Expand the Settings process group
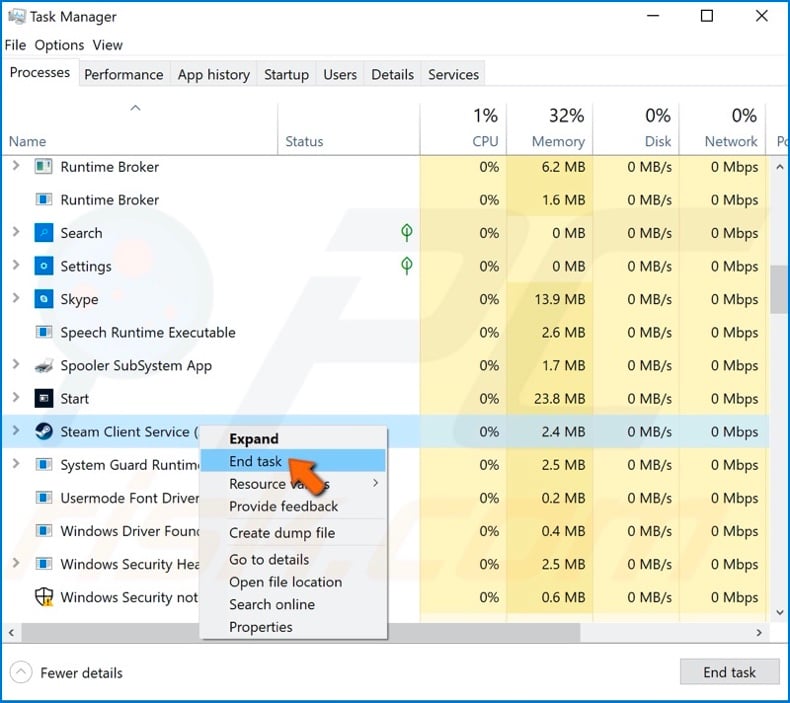This screenshot has height=703, width=790. point(16,265)
